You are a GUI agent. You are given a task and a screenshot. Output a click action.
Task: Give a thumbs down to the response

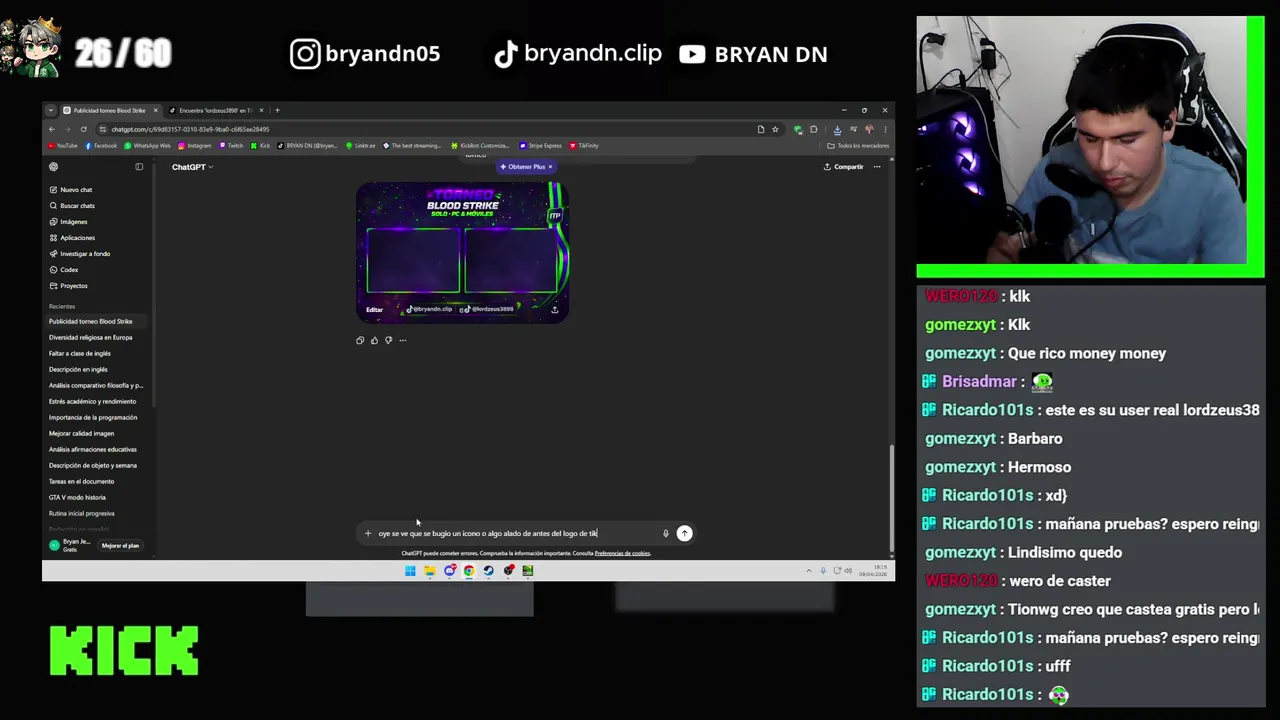[x=388, y=340]
